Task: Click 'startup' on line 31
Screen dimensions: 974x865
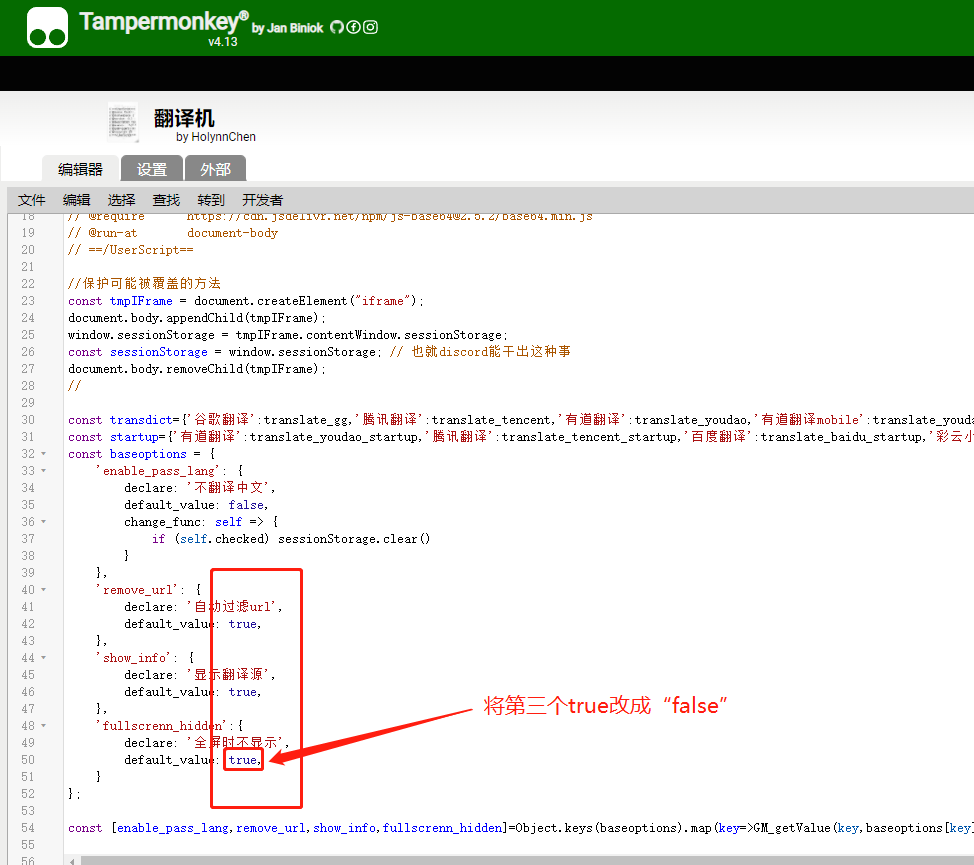Action: coord(134,437)
